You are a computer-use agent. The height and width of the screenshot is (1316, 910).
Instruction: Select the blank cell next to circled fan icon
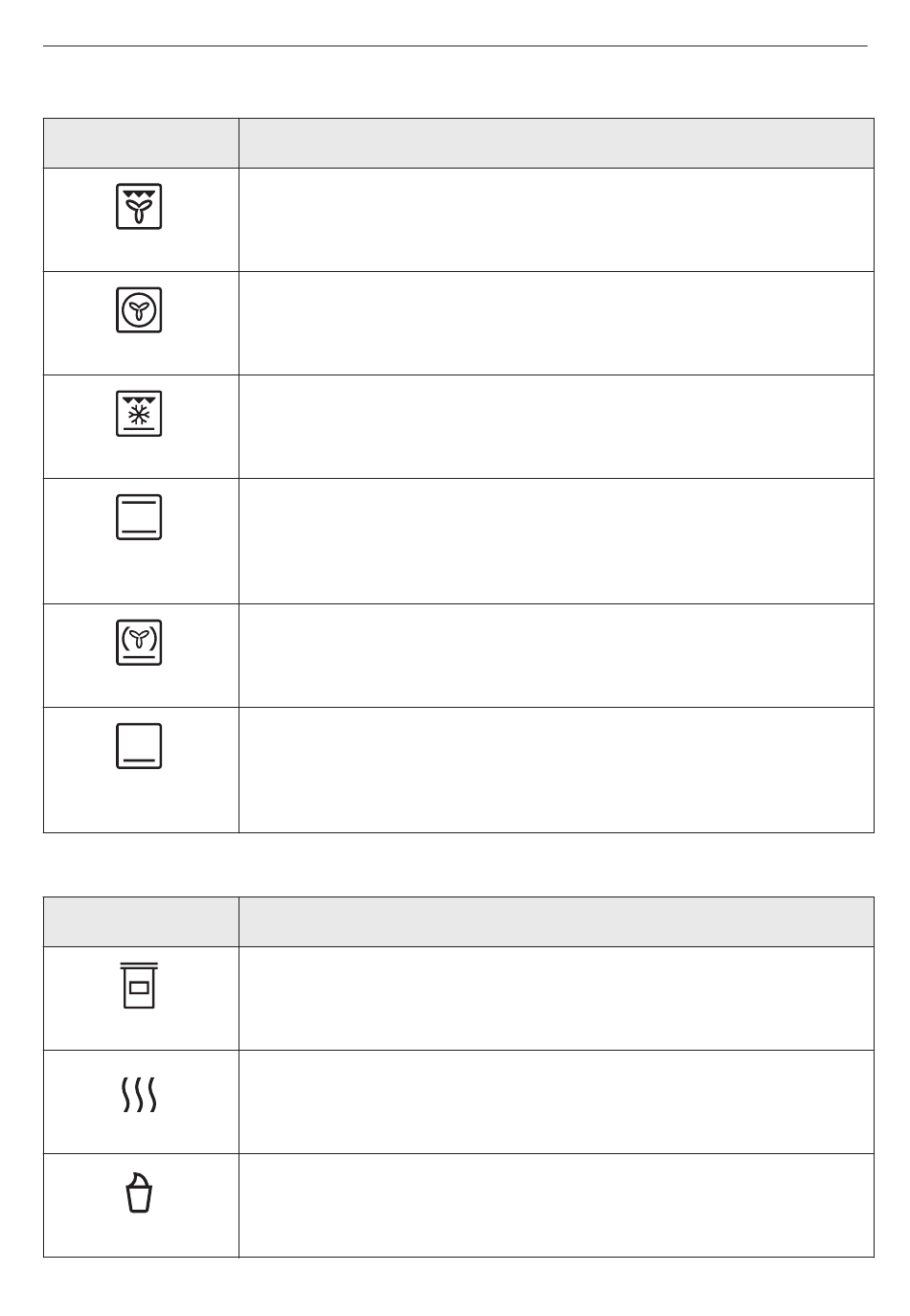557,323
